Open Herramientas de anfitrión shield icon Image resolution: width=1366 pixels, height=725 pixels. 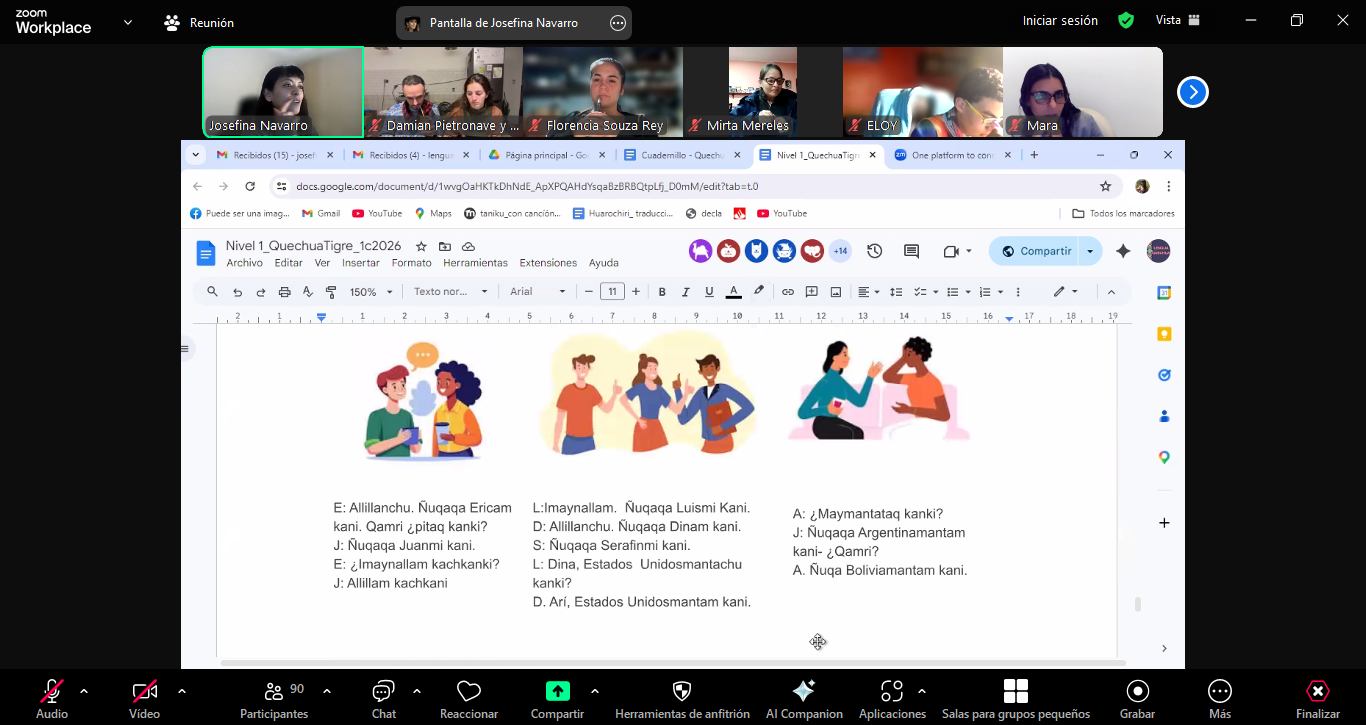pos(682,698)
